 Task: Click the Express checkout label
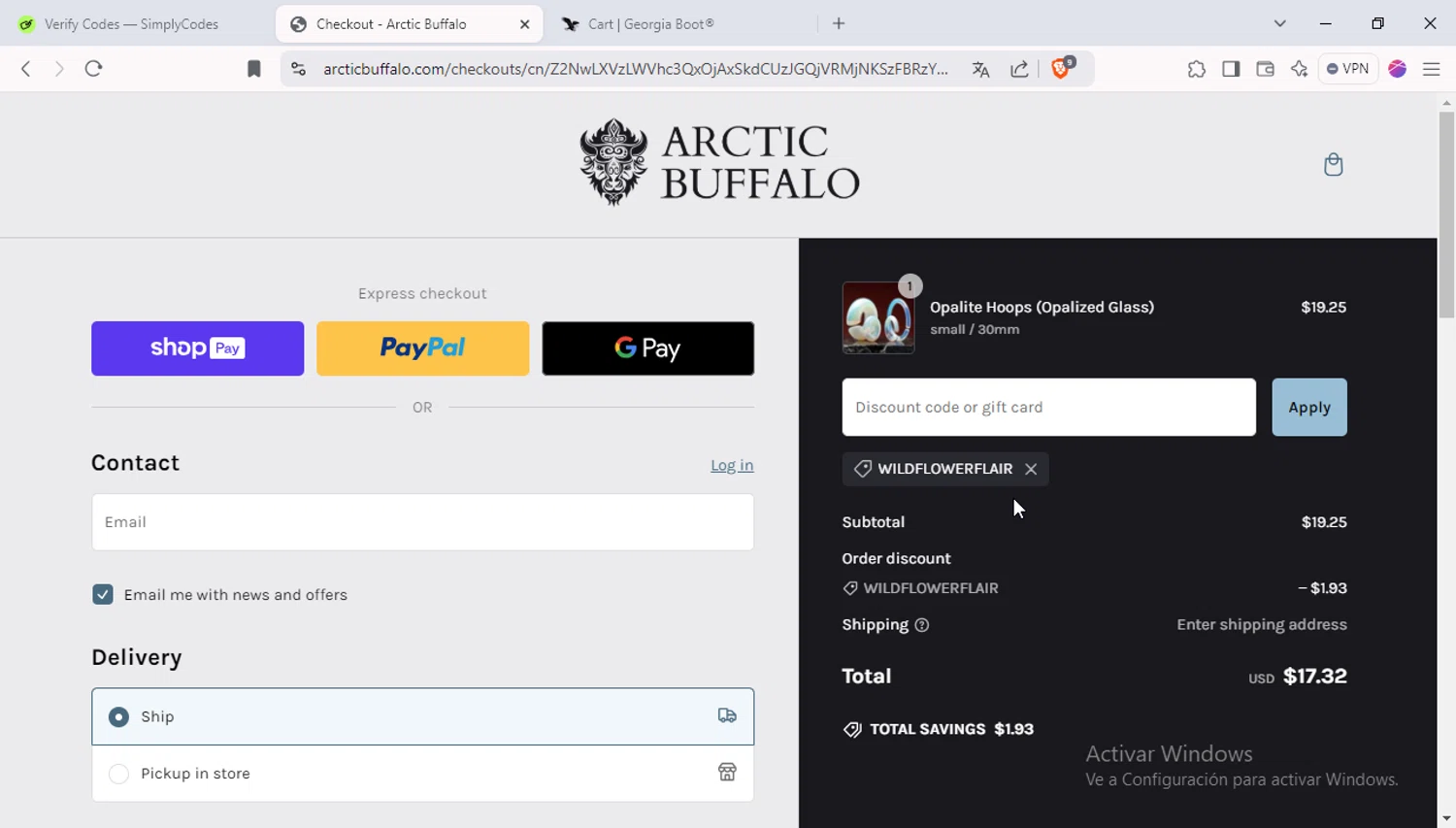[422, 293]
